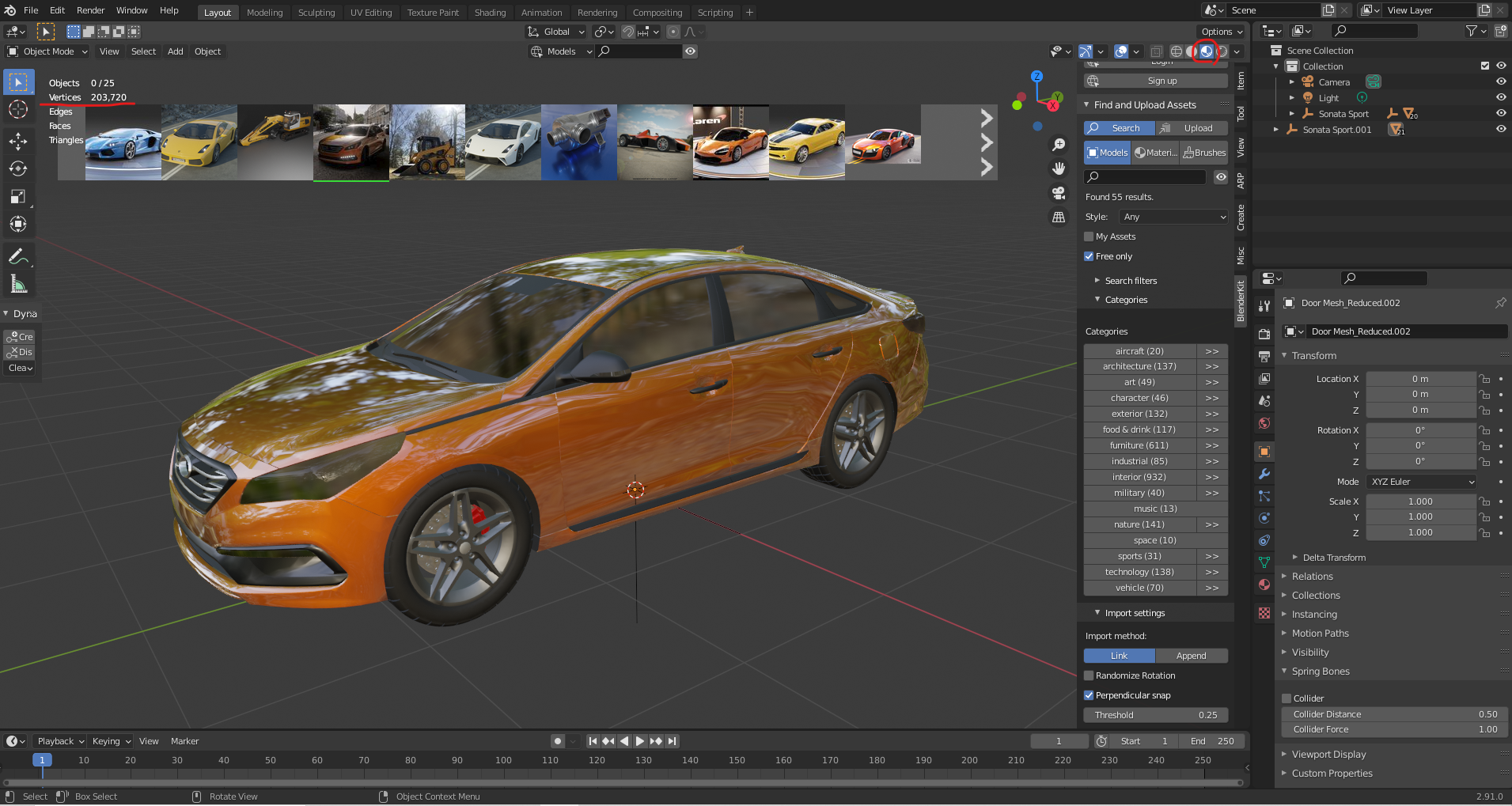This screenshot has width=1512, height=806.
Task: Click the Upload button
Action: pos(1192,128)
